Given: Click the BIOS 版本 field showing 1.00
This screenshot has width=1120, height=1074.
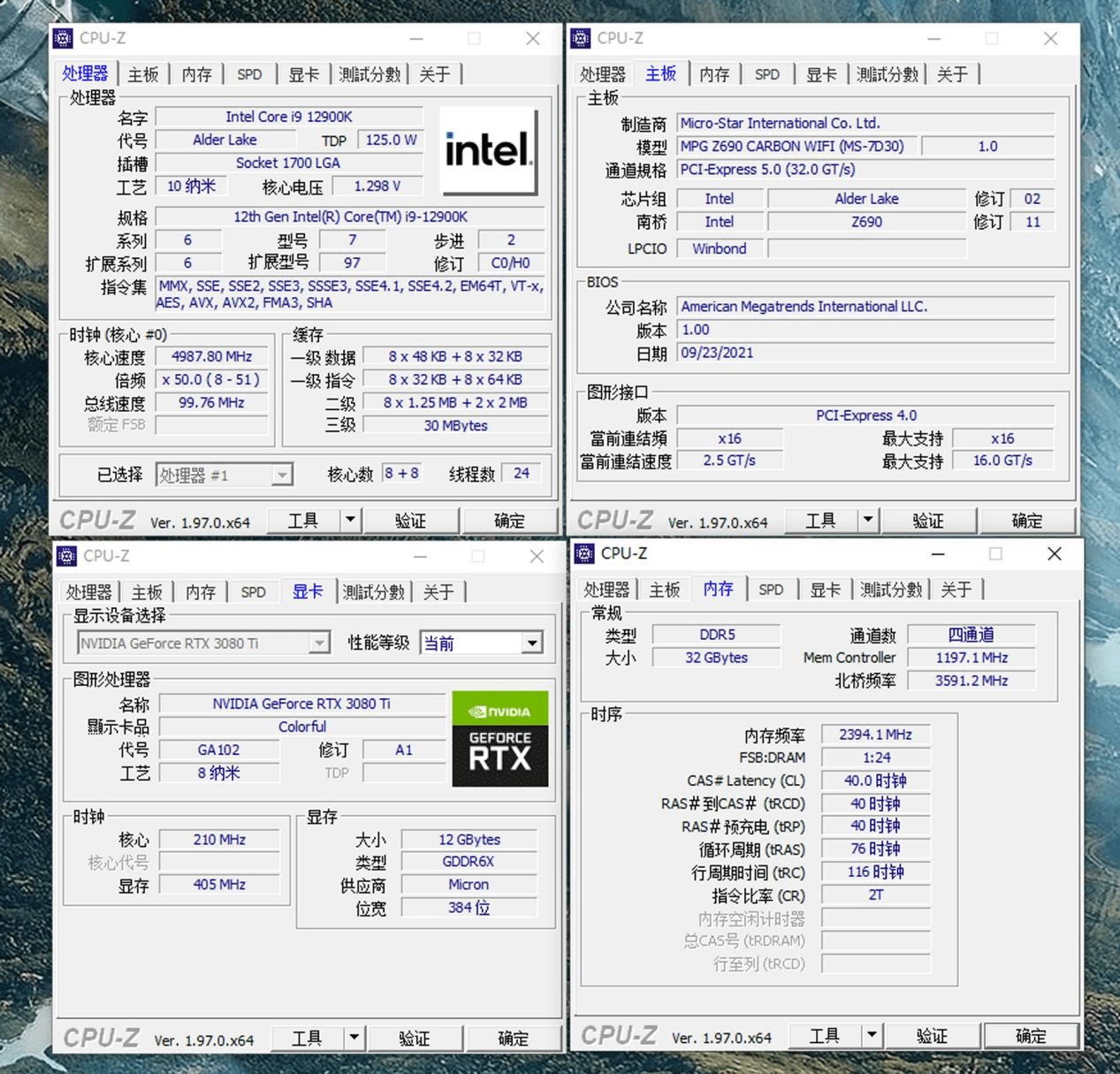Looking at the screenshot, I should coord(865,329).
